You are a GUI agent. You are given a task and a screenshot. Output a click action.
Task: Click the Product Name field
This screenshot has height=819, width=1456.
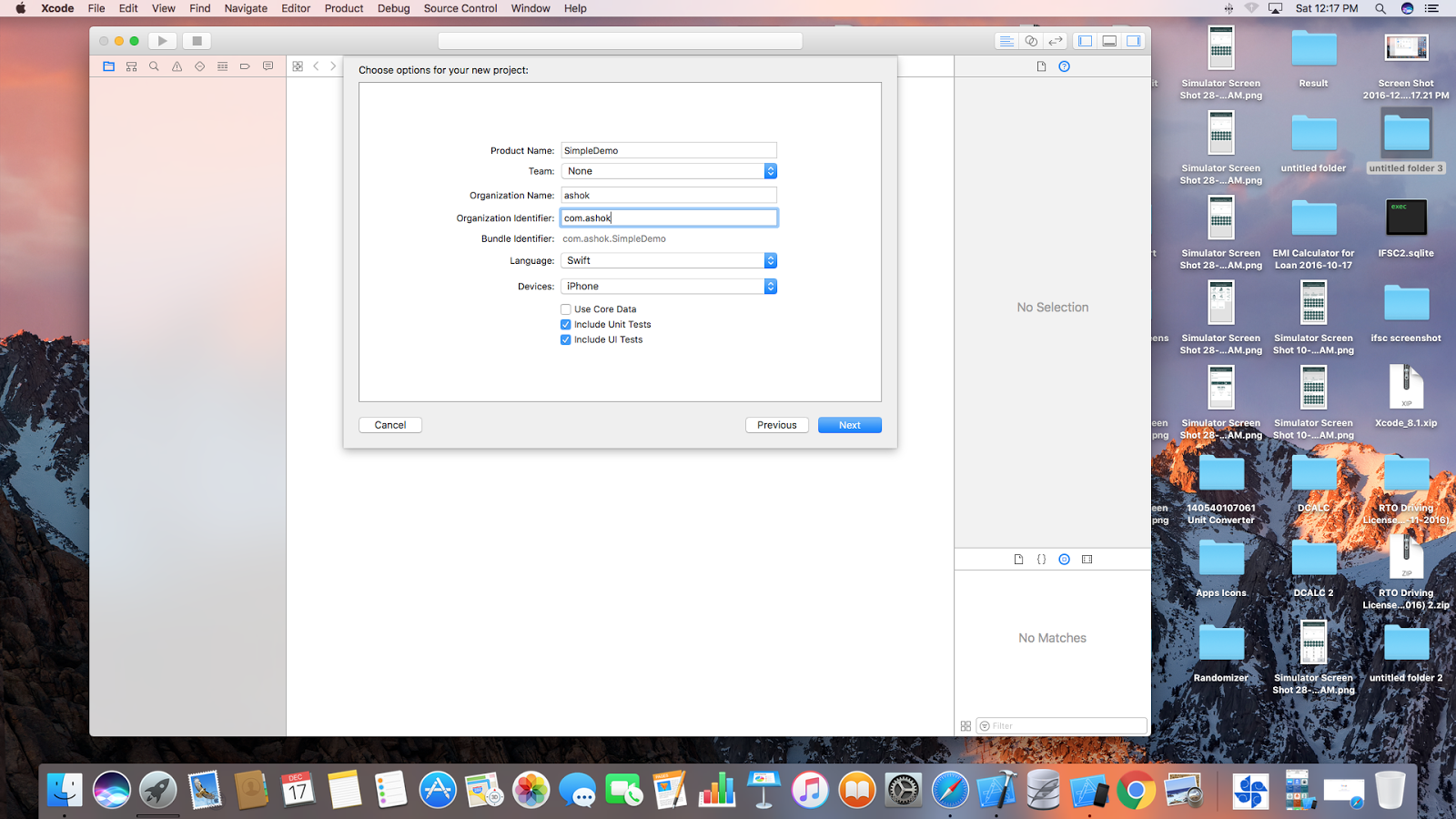(669, 151)
